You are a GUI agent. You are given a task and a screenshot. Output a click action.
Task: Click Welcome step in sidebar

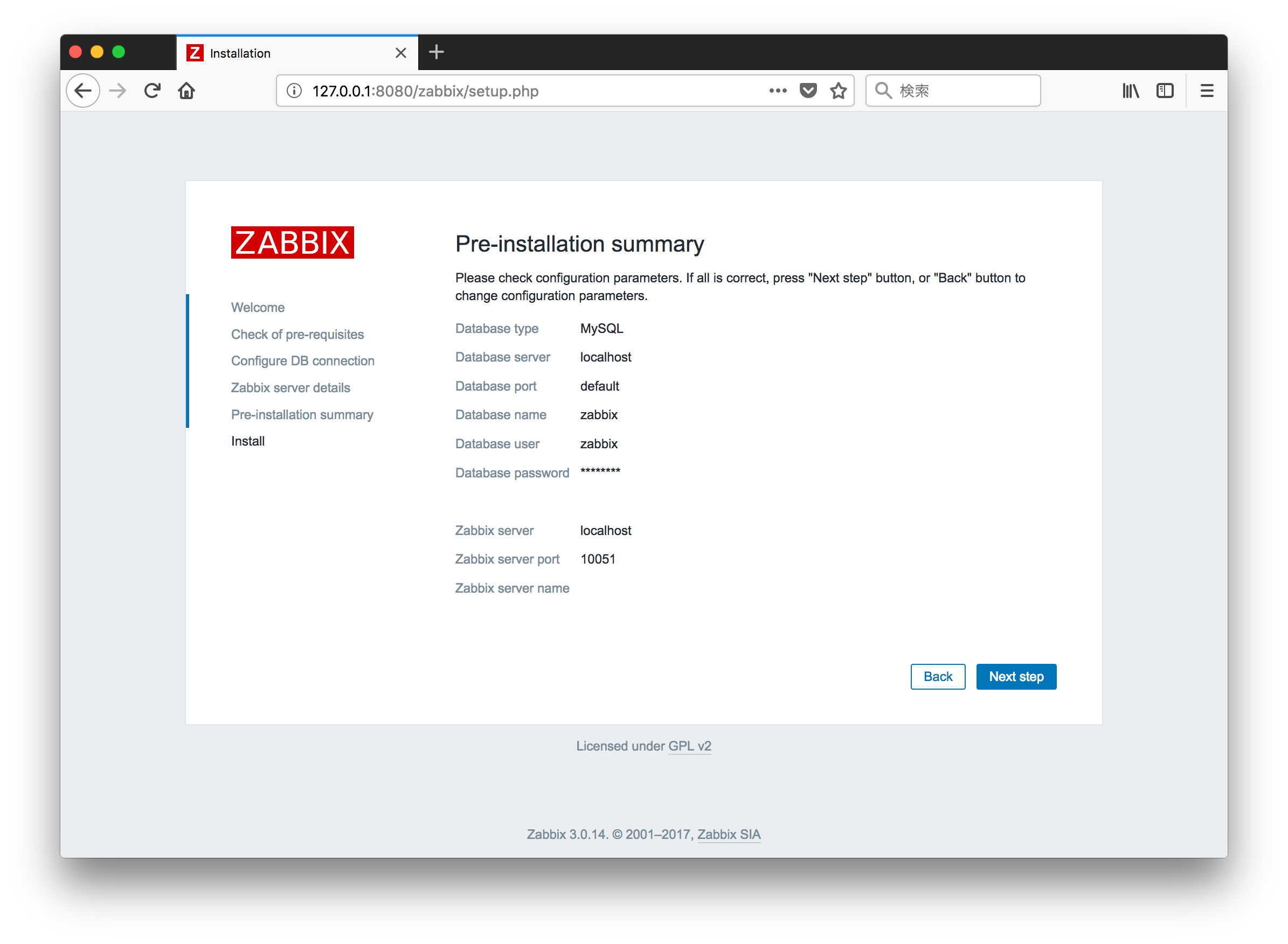tap(258, 308)
